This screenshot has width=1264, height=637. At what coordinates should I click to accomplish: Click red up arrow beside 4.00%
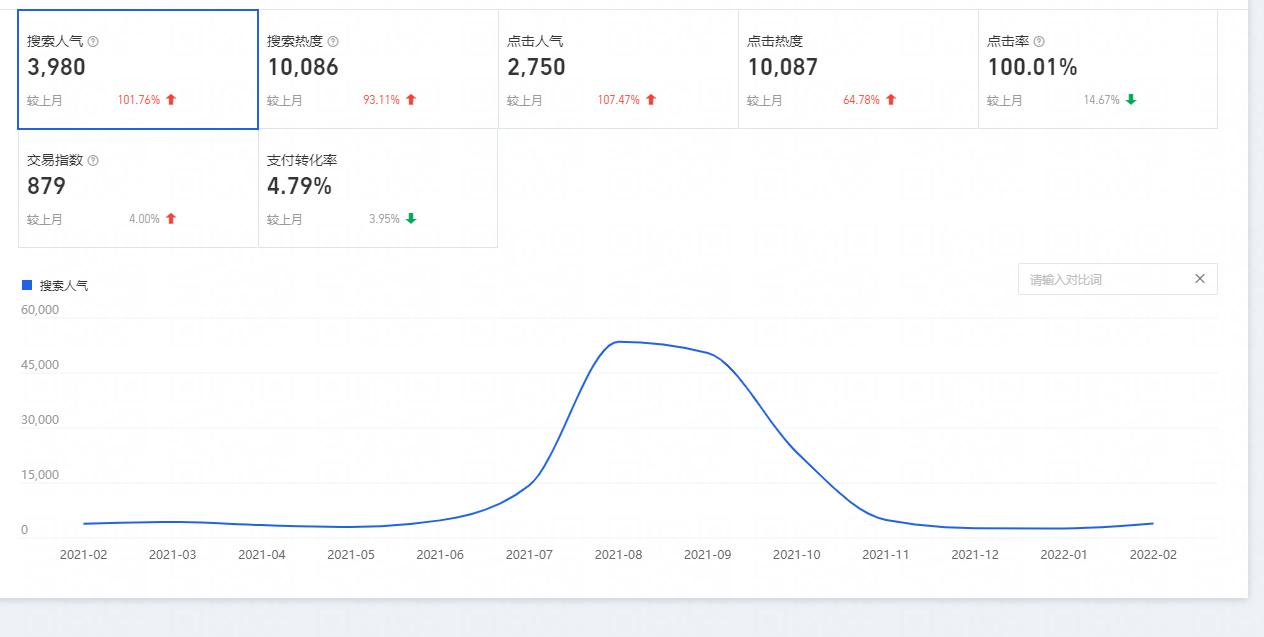(171, 219)
